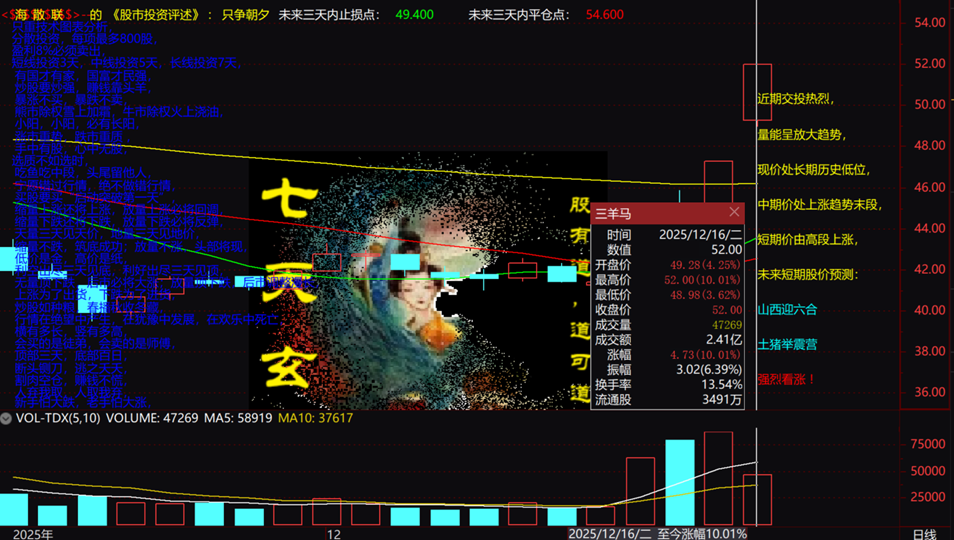Click the 横有多长，竖有多高 maxim line
This screenshot has height=540, width=954.
[70, 331]
